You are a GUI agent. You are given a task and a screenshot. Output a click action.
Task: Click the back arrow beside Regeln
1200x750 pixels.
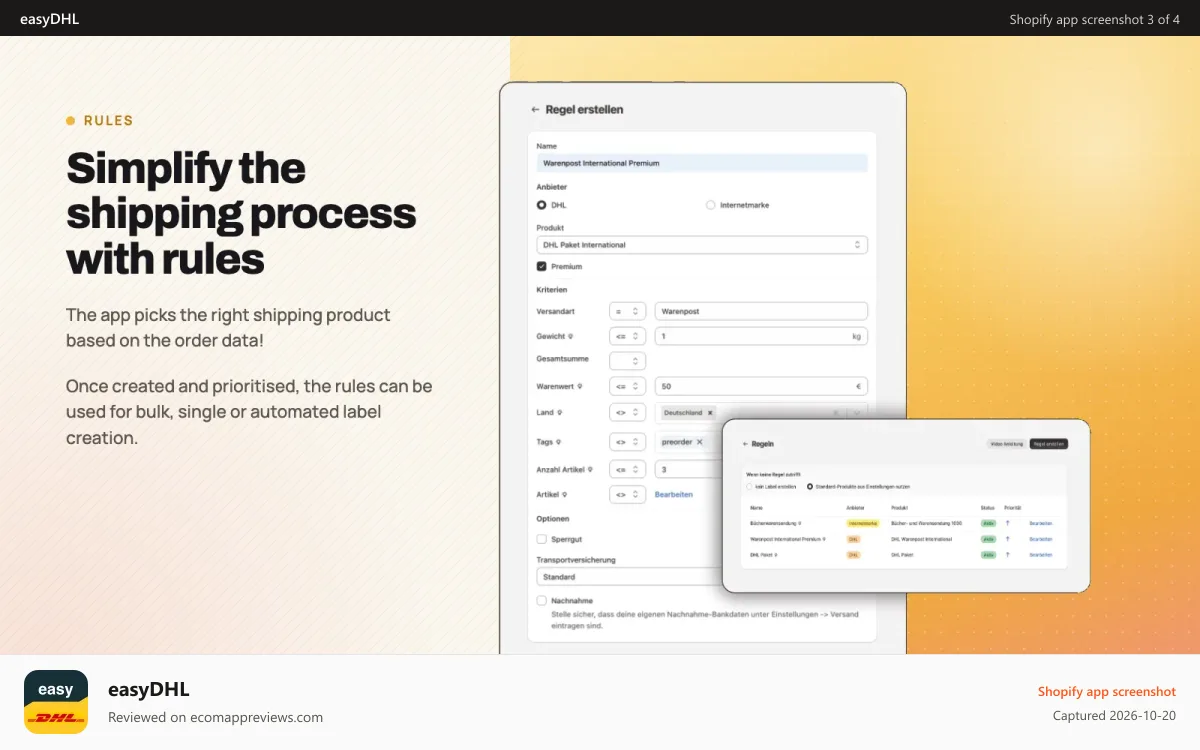click(745, 444)
